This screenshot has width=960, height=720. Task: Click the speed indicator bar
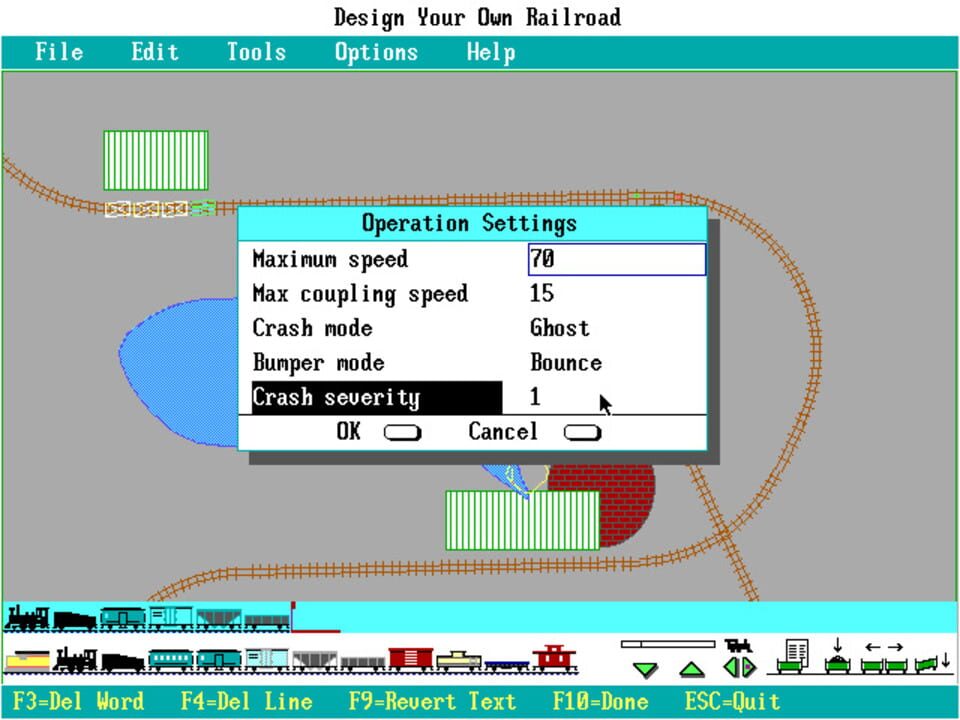click(668, 645)
